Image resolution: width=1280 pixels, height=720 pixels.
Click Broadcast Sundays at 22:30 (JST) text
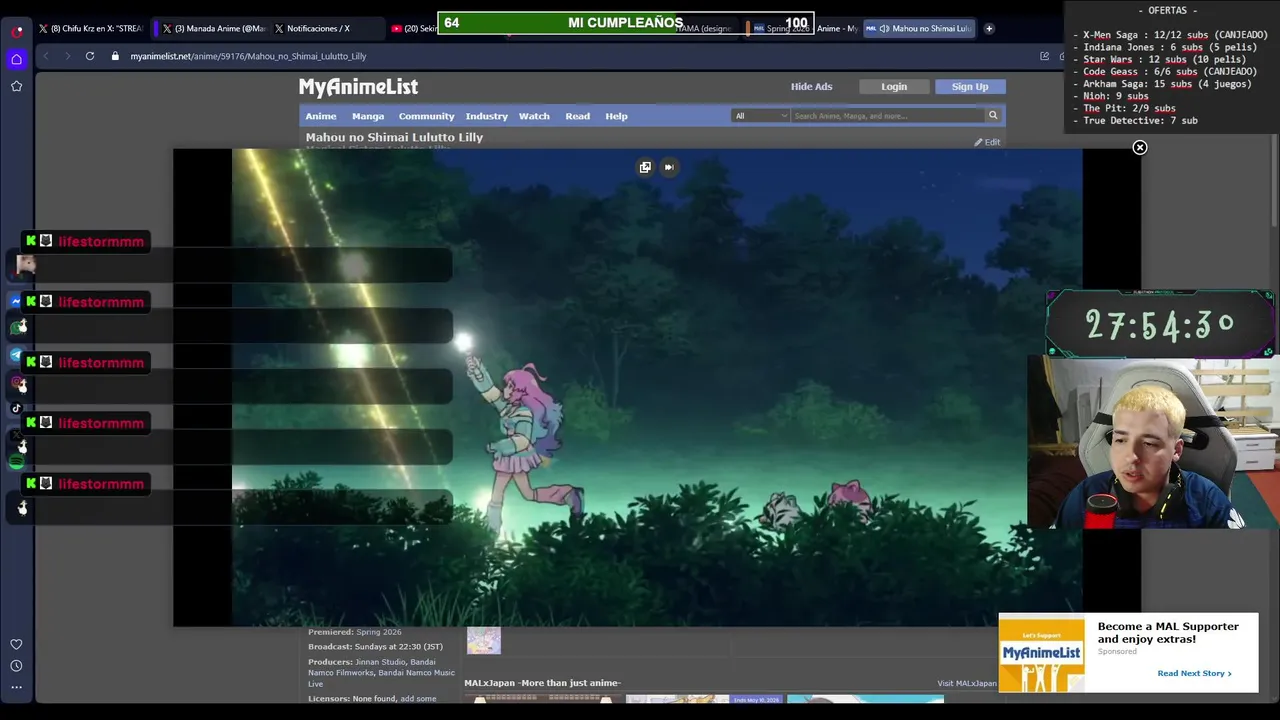[375, 647]
